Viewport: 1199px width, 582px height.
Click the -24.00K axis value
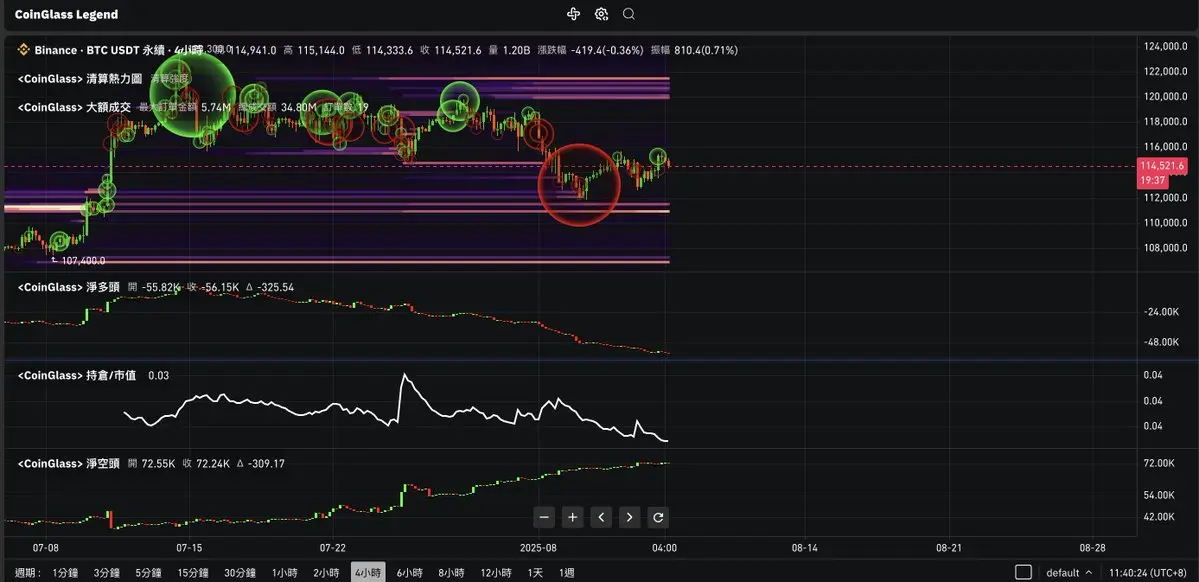(x=1161, y=312)
